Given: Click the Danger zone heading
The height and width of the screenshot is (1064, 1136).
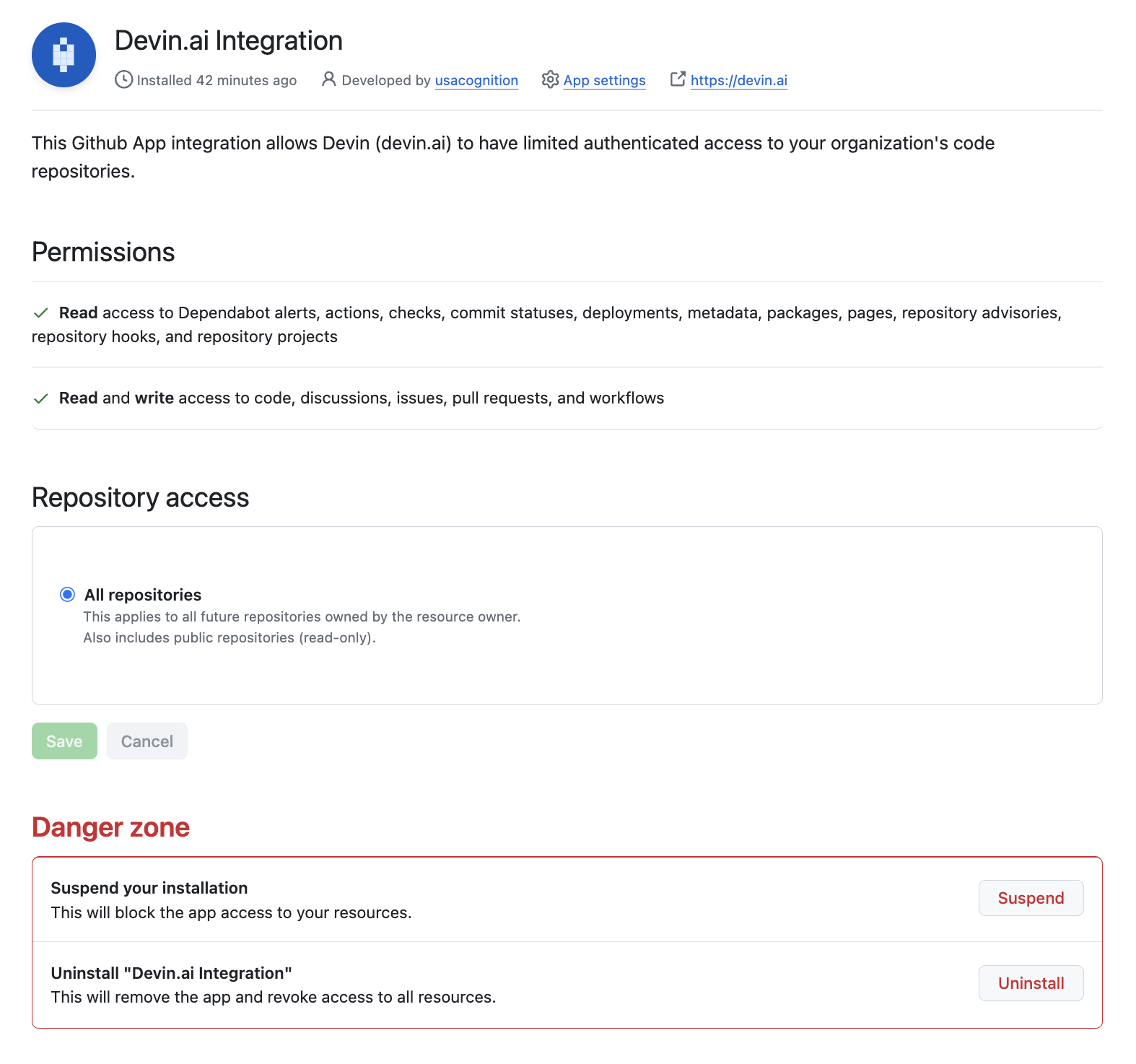Looking at the screenshot, I should coord(110,827).
